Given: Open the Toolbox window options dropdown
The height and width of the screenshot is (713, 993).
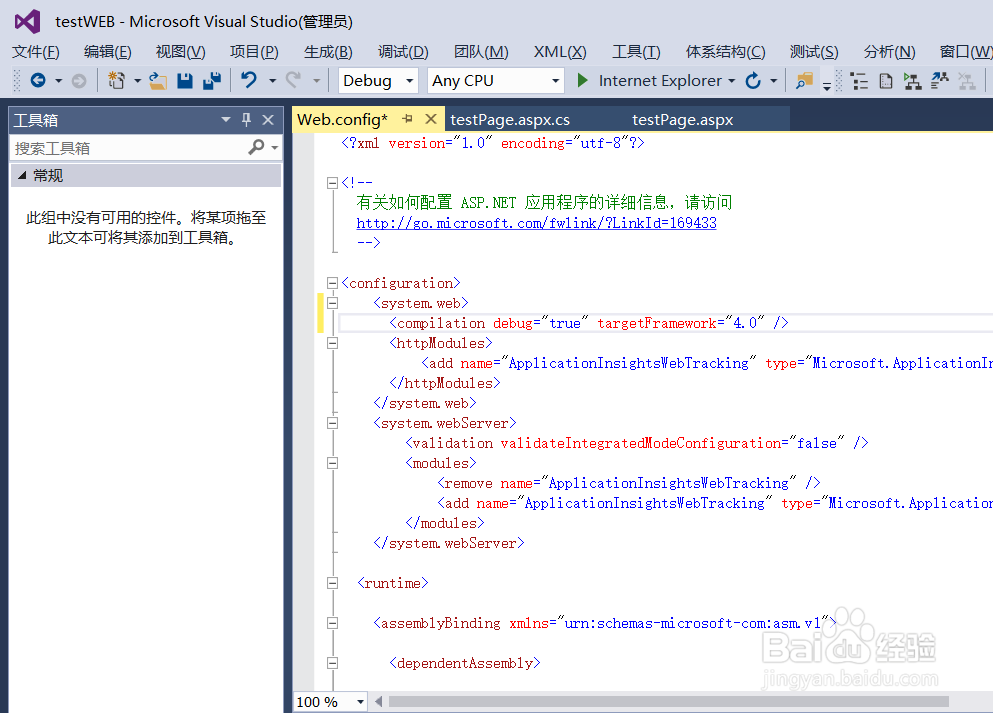Looking at the screenshot, I should pyautogui.click(x=225, y=119).
